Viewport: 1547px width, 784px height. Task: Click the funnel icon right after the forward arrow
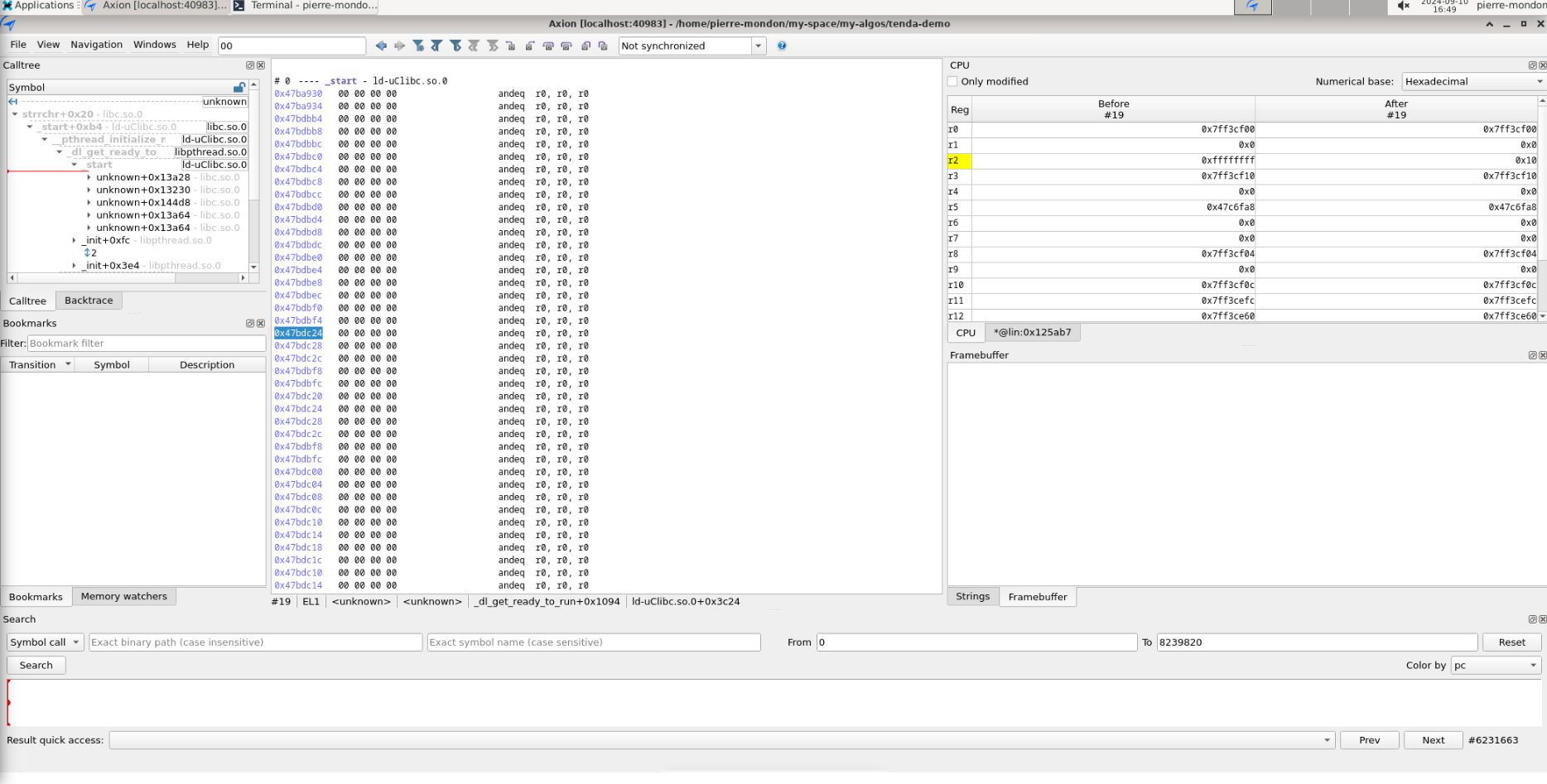point(418,46)
